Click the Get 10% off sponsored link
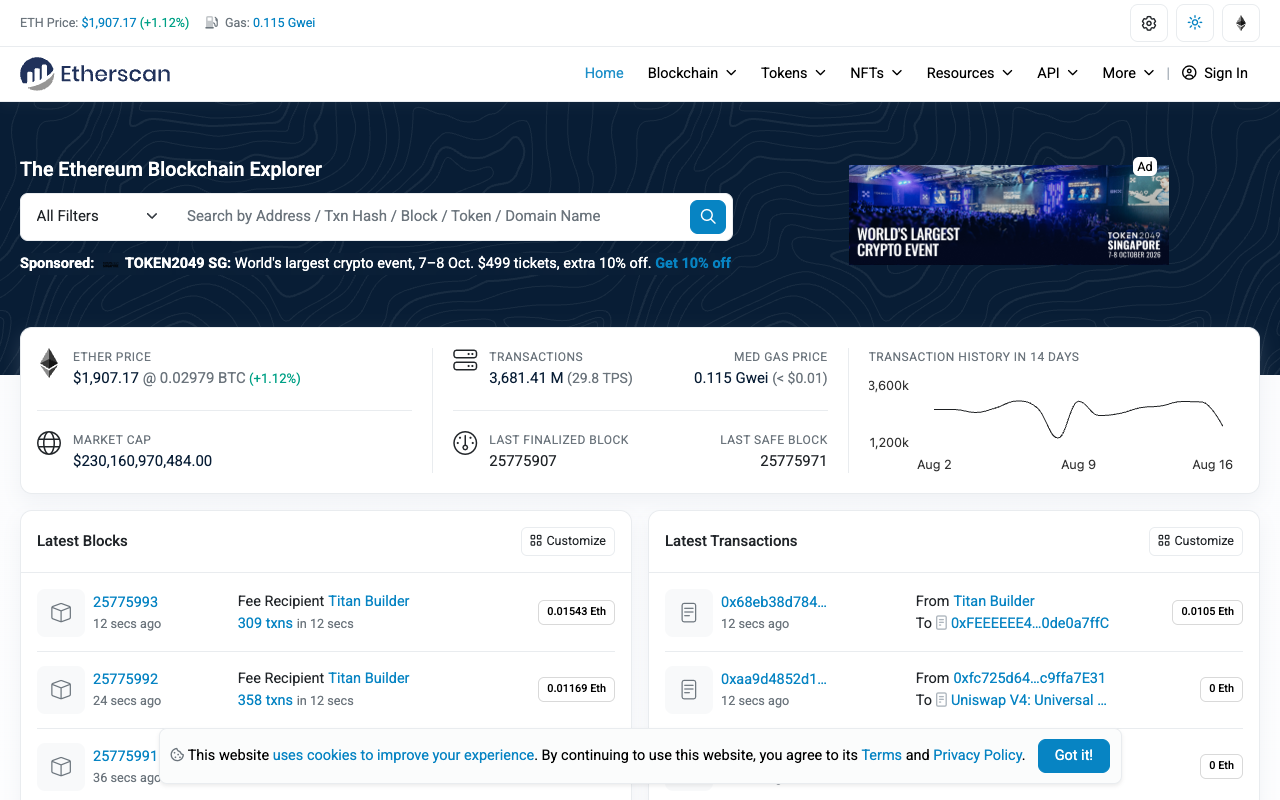The image size is (1280, 800). pos(693,263)
